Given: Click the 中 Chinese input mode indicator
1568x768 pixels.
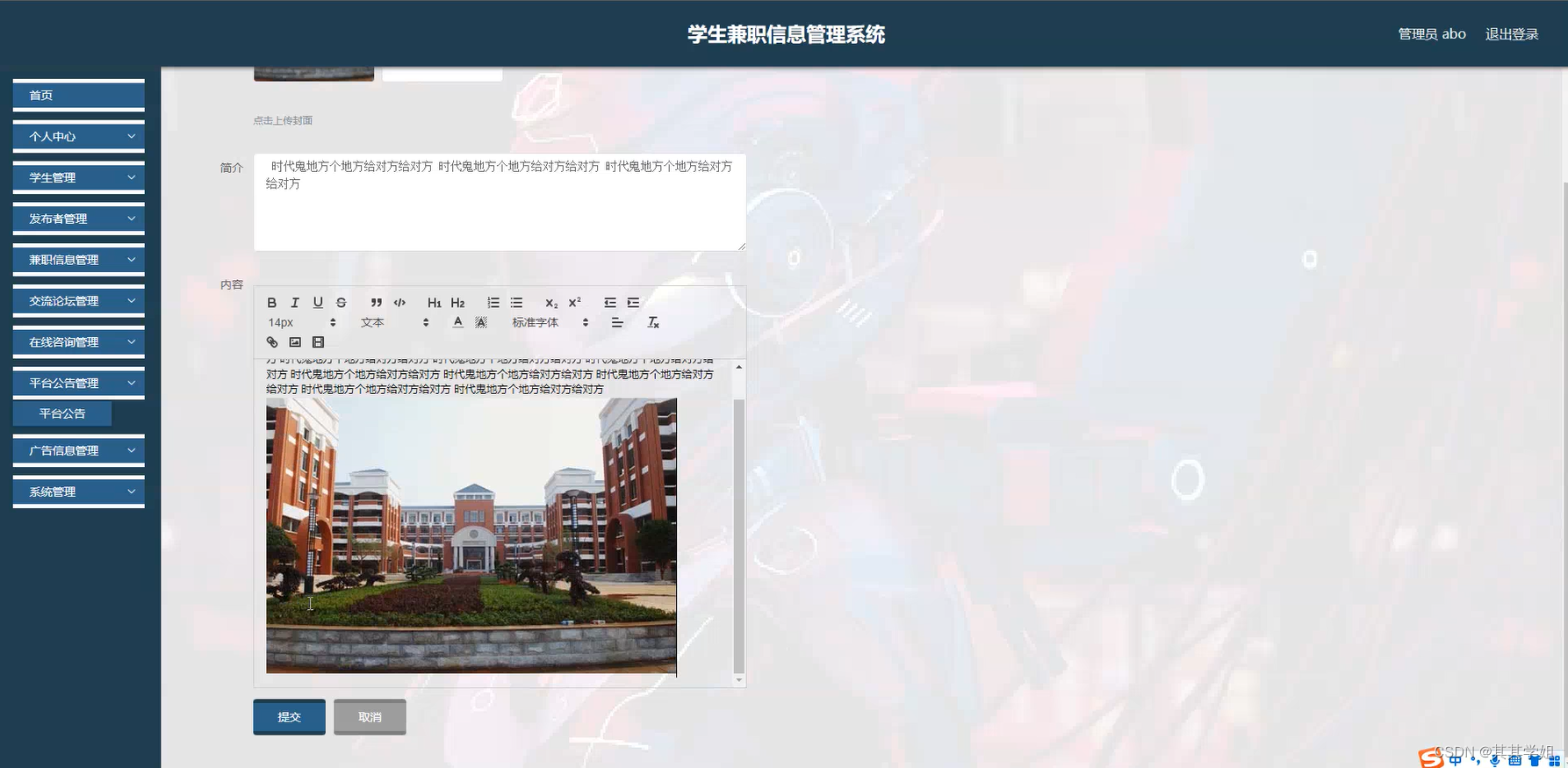Looking at the screenshot, I should pos(1456,761).
